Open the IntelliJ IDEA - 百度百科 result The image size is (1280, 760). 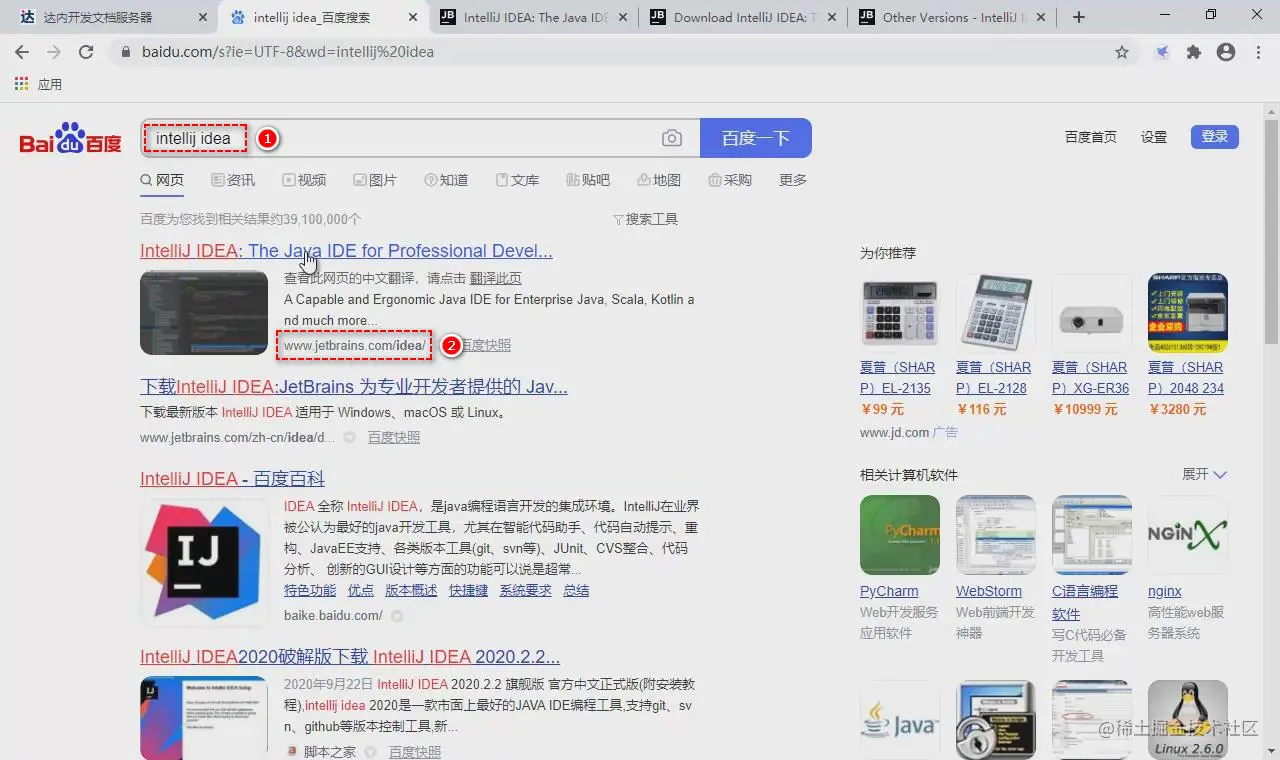(x=232, y=479)
